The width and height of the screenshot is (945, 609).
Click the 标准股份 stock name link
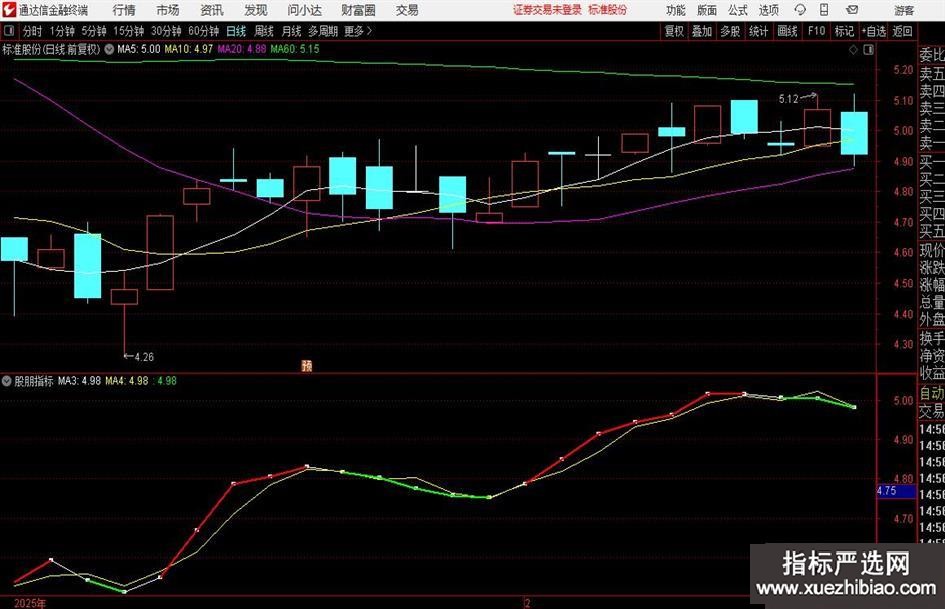(x=608, y=10)
